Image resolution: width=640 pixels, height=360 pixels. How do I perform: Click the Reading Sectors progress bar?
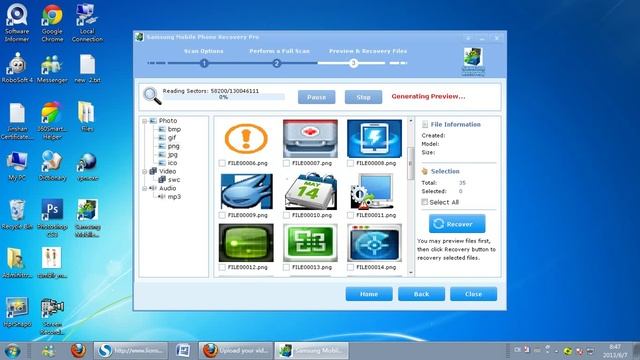coord(223,97)
